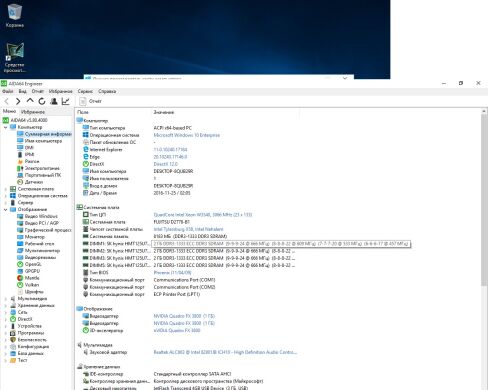The width and height of the screenshot is (488, 390).
Task: Open the Phoenix BIOS type link
Action: tap(172, 273)
